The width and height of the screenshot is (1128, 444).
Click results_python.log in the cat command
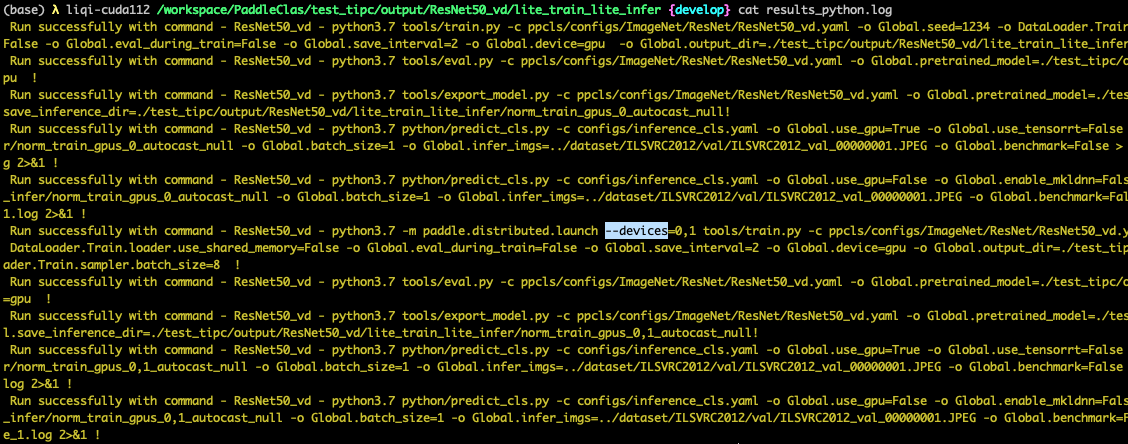[x=829, y=9]
